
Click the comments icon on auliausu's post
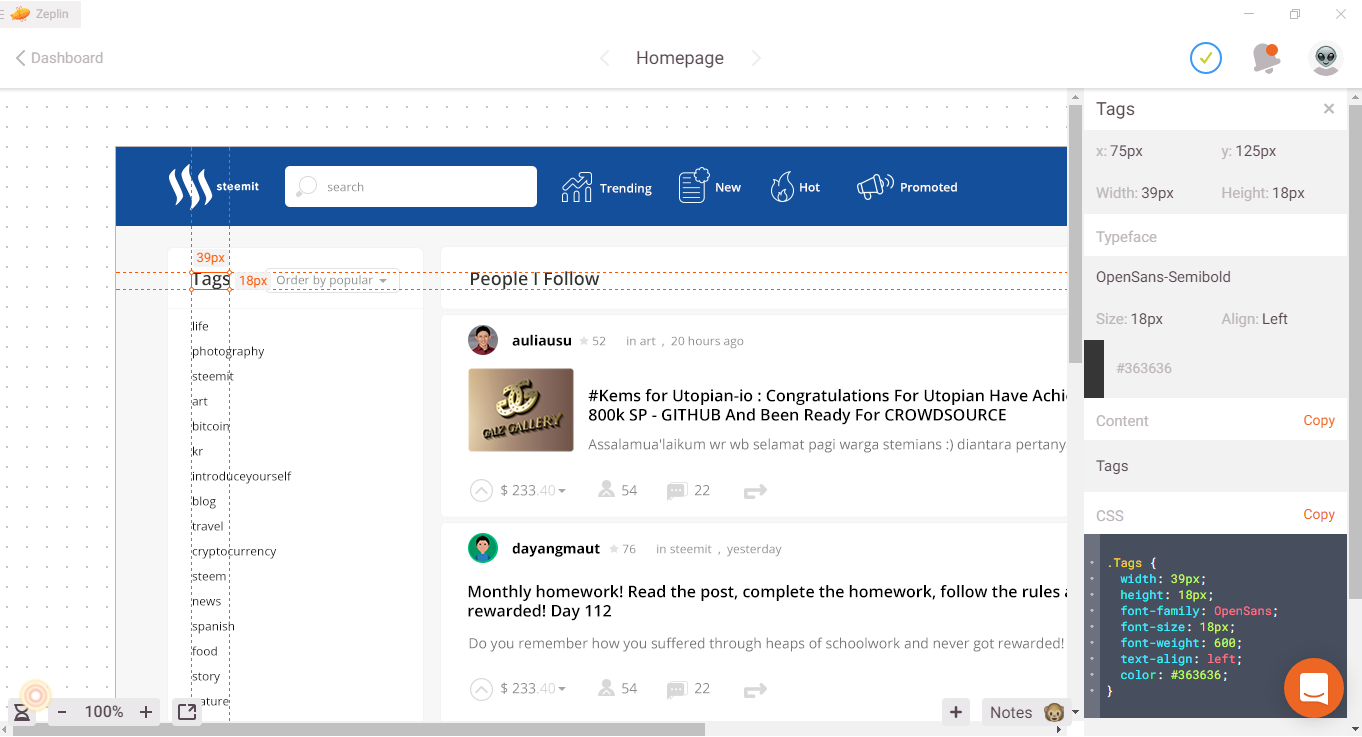pyautogui.click(x=677, y=491)
